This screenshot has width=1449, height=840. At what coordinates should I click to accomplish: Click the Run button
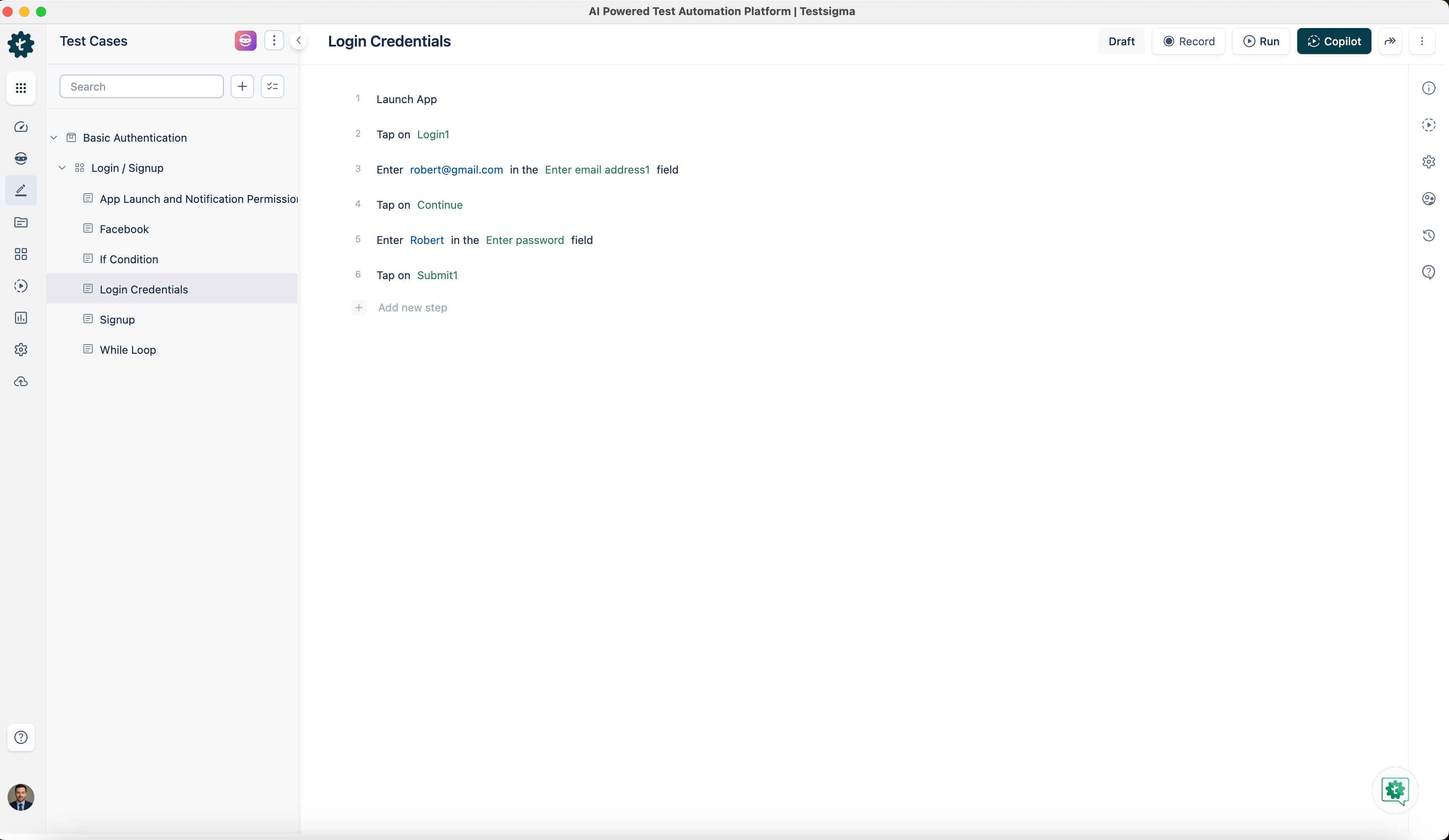[x=1261, y=41]
